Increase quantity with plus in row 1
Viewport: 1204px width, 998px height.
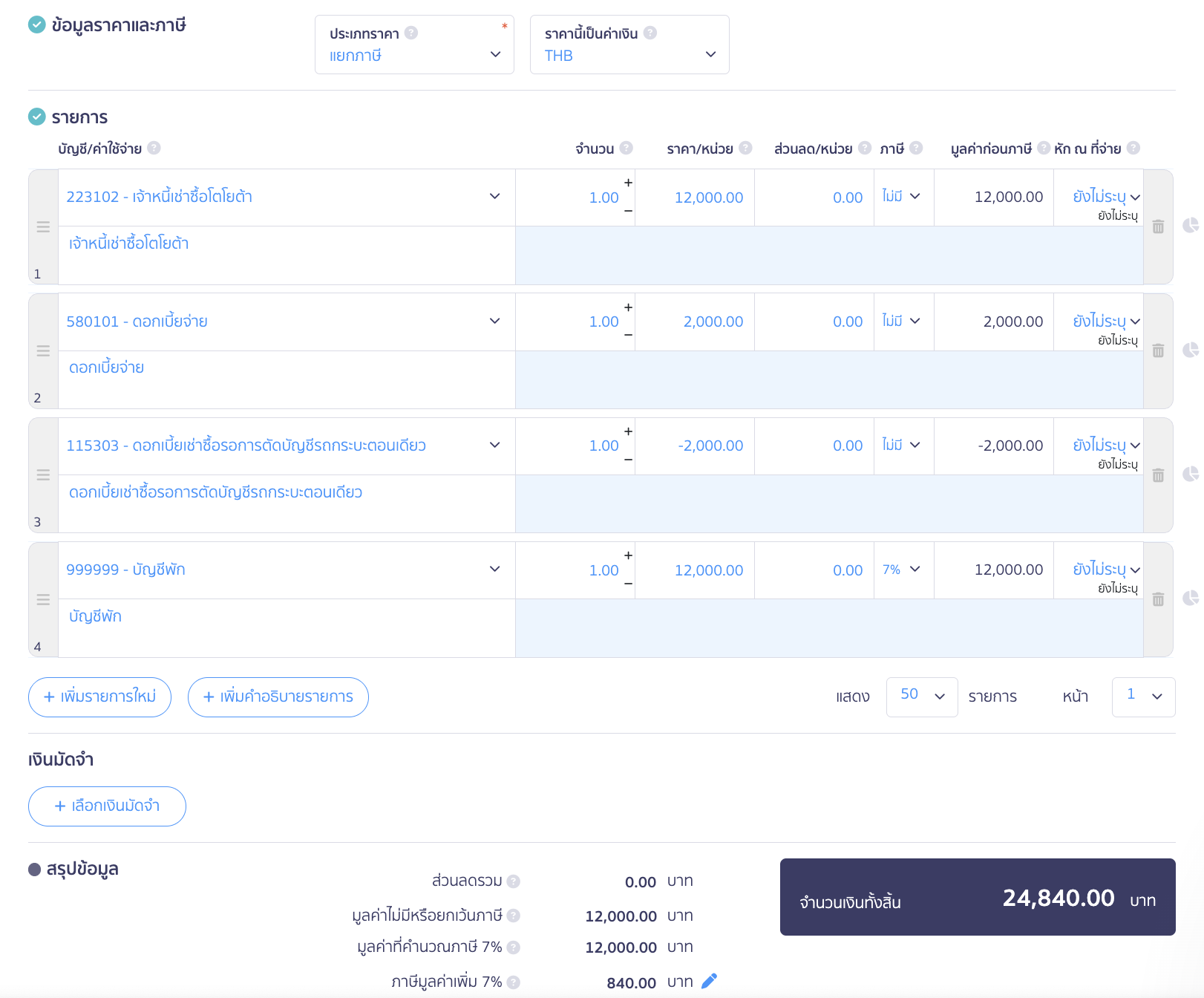point(628,183)
